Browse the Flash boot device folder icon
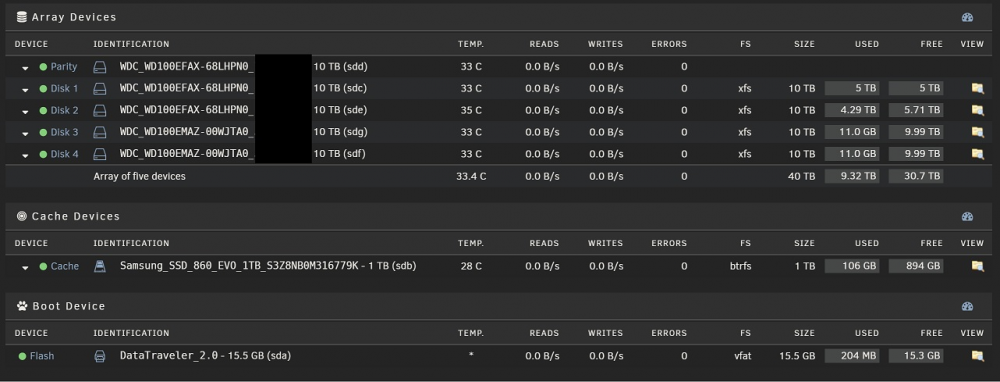Image resolution: width=1000 pixels, height=382 pixels. point(977,356)
